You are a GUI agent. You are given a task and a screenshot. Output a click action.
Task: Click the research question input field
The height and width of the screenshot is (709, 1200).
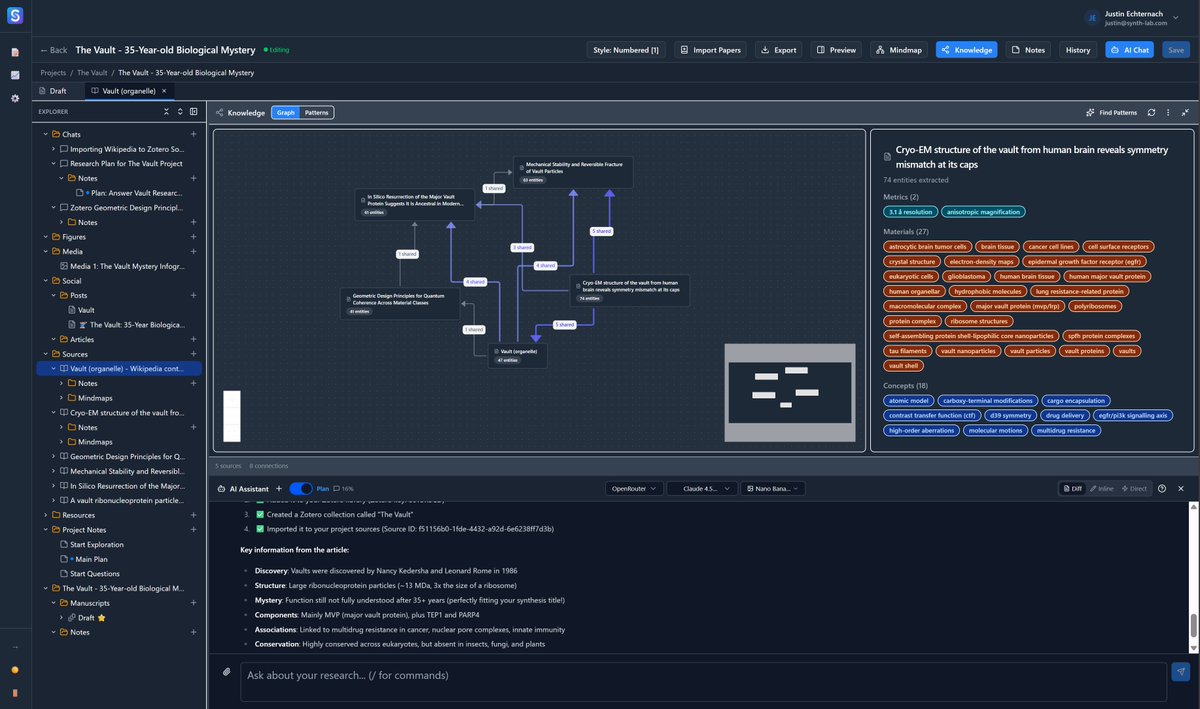(703, 680)
